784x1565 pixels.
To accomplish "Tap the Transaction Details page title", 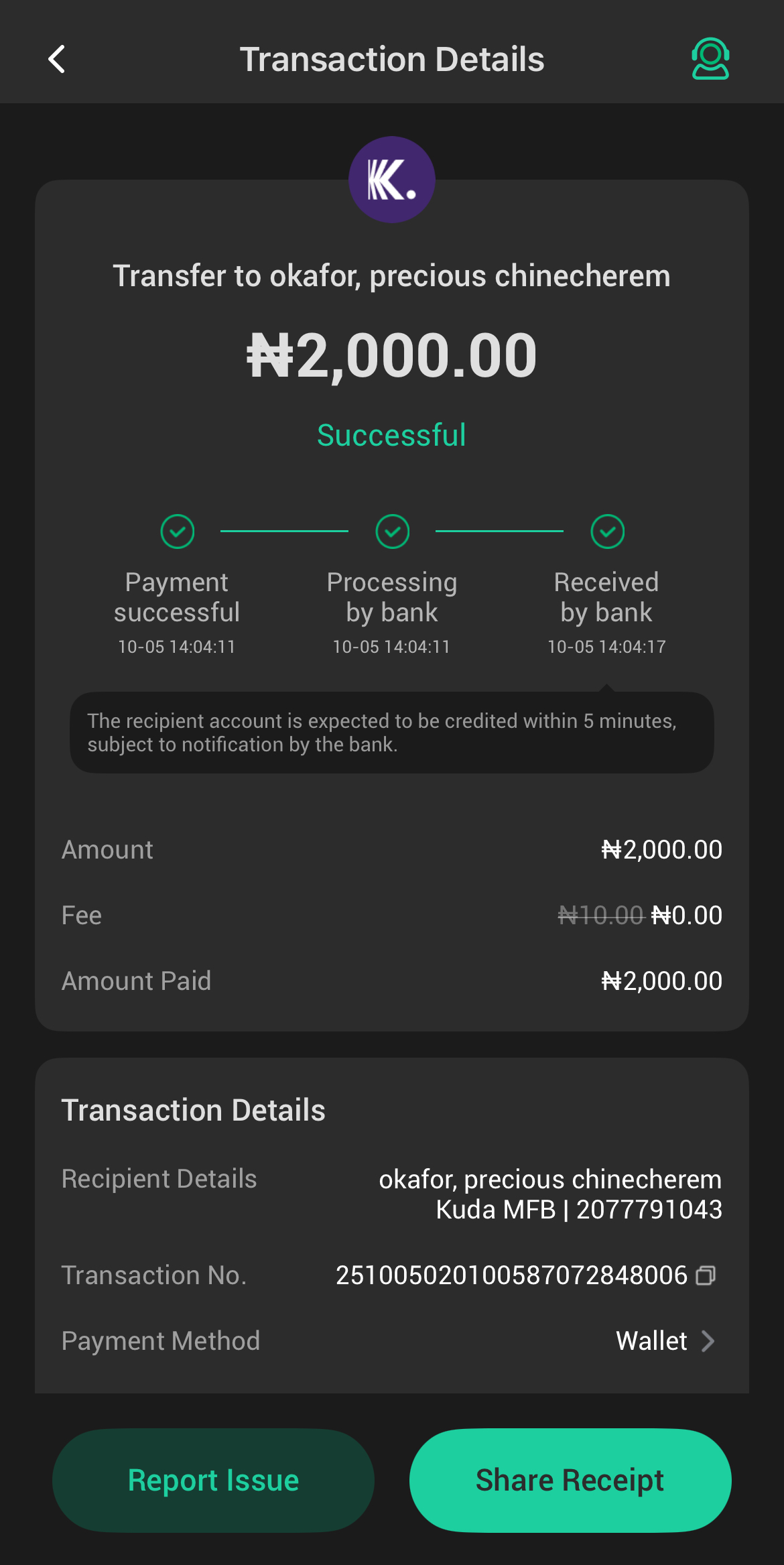I will click(x=392, y=59).
